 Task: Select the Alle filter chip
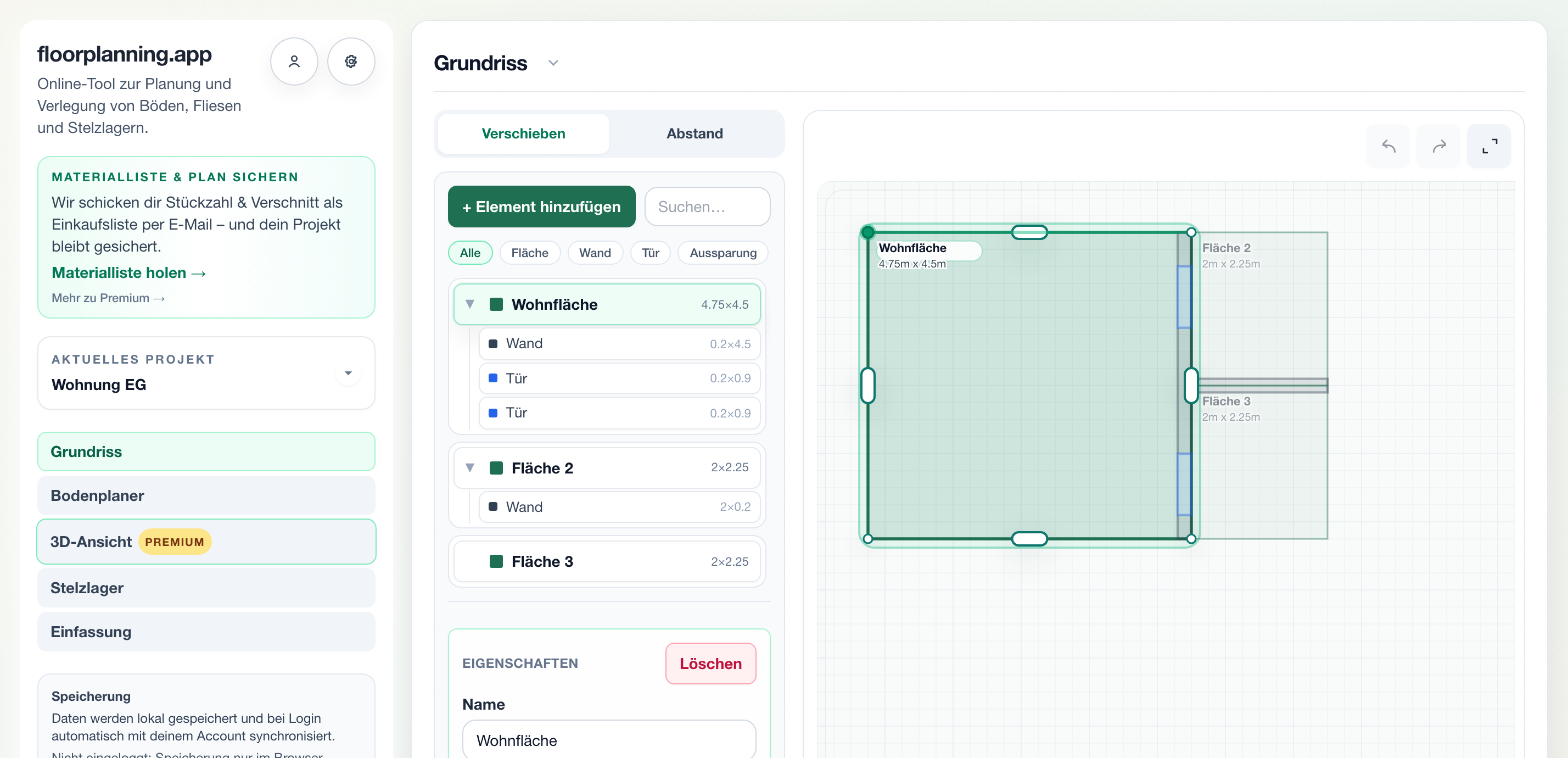[470, 253]
